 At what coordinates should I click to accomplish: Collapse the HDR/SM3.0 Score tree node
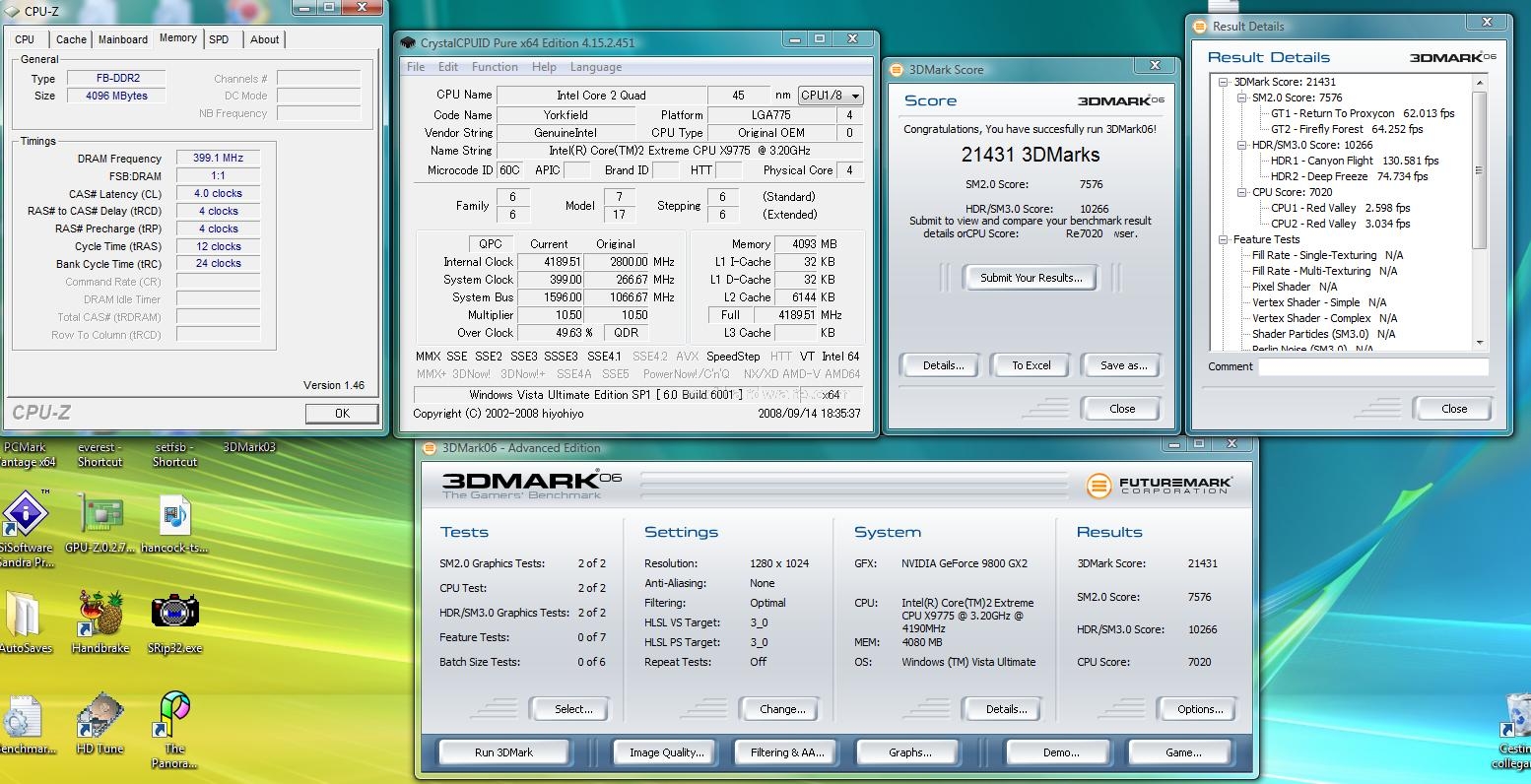(x=1241, y=145)
